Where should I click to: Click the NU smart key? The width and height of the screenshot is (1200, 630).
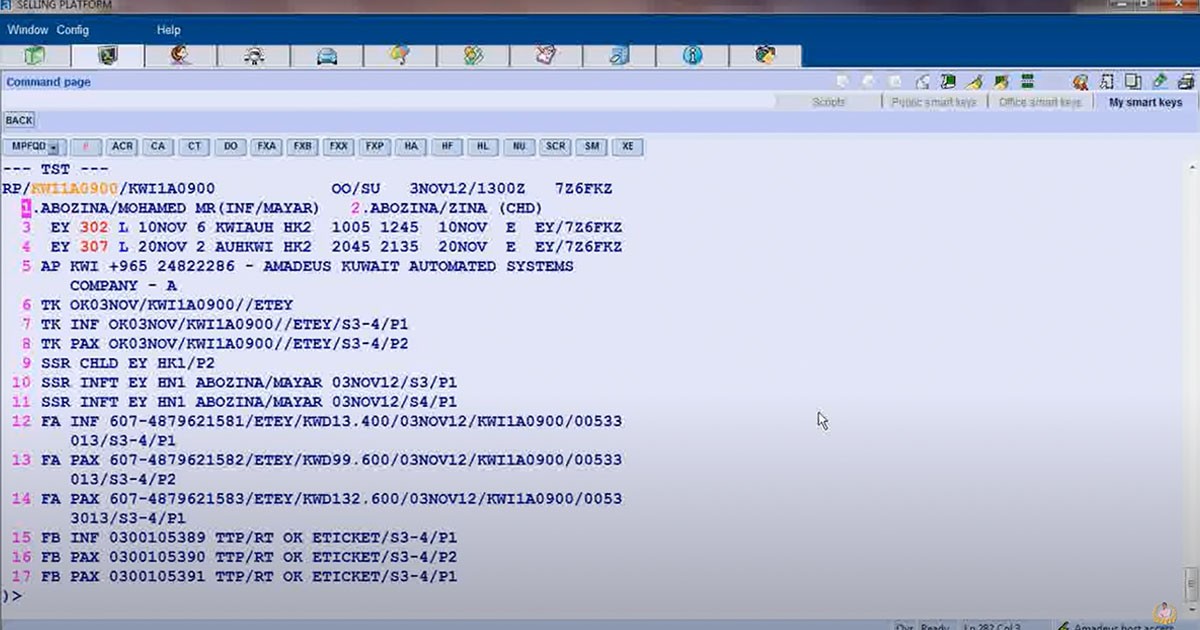518,146
